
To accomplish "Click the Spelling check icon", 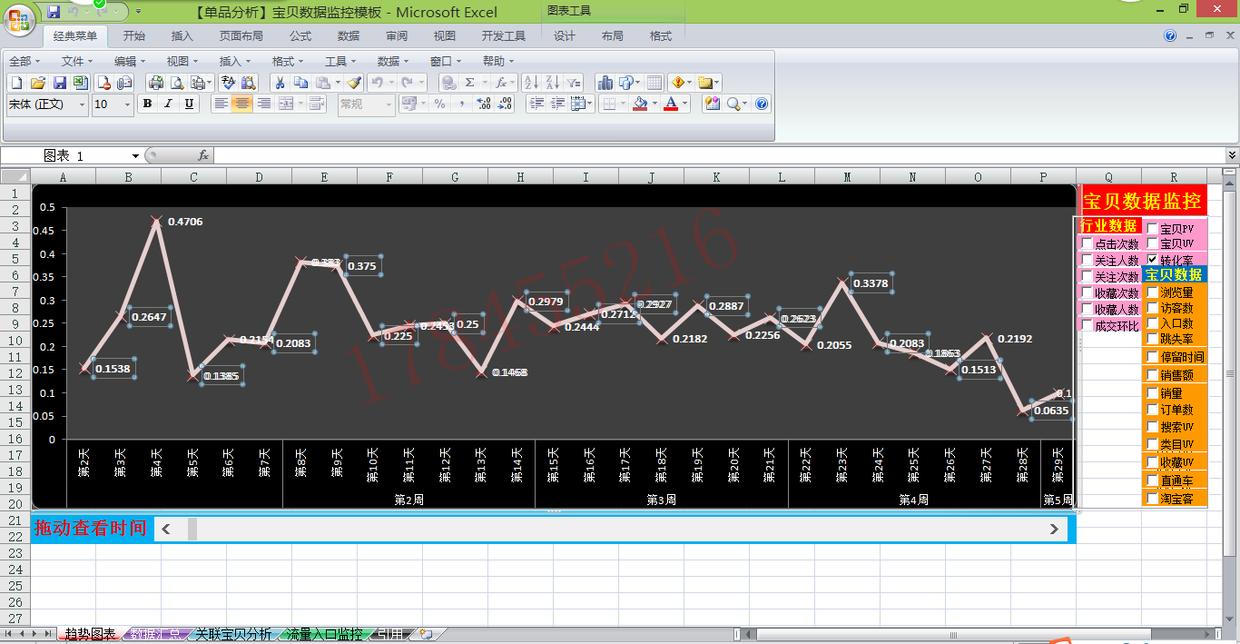I will point(228,82).
